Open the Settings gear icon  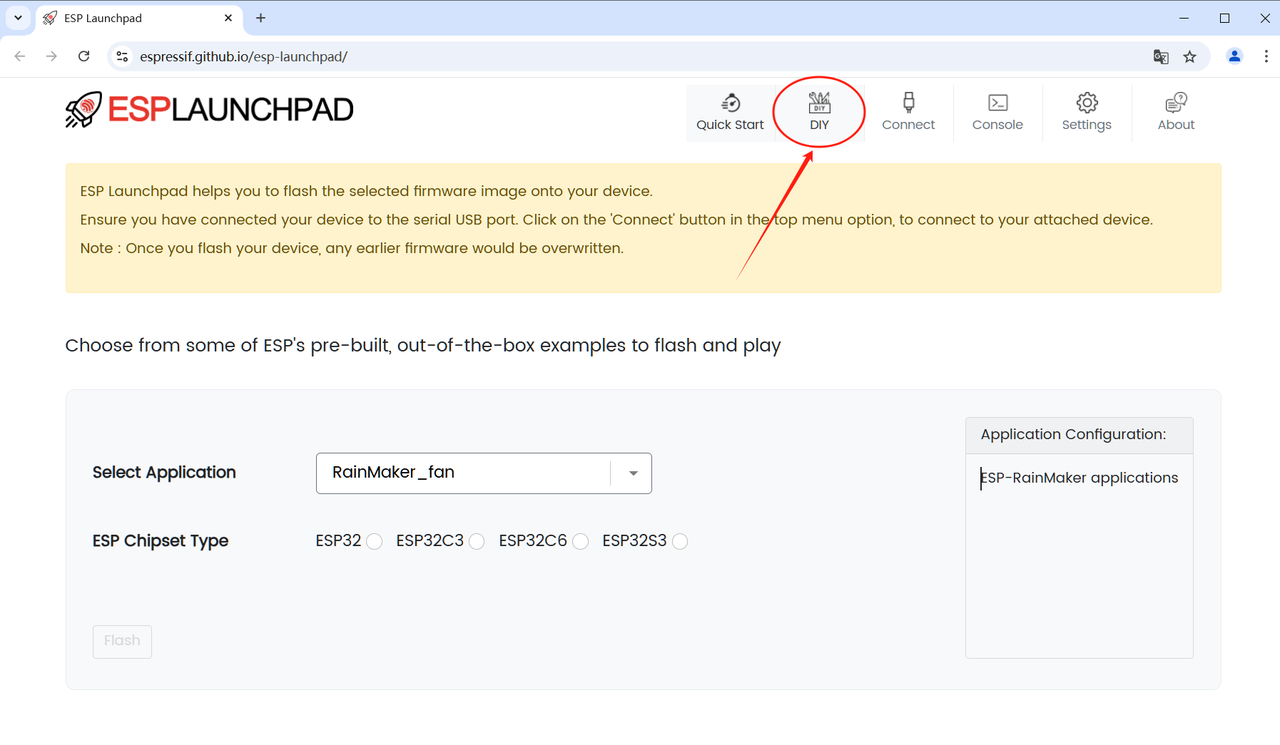(1087, 103)
